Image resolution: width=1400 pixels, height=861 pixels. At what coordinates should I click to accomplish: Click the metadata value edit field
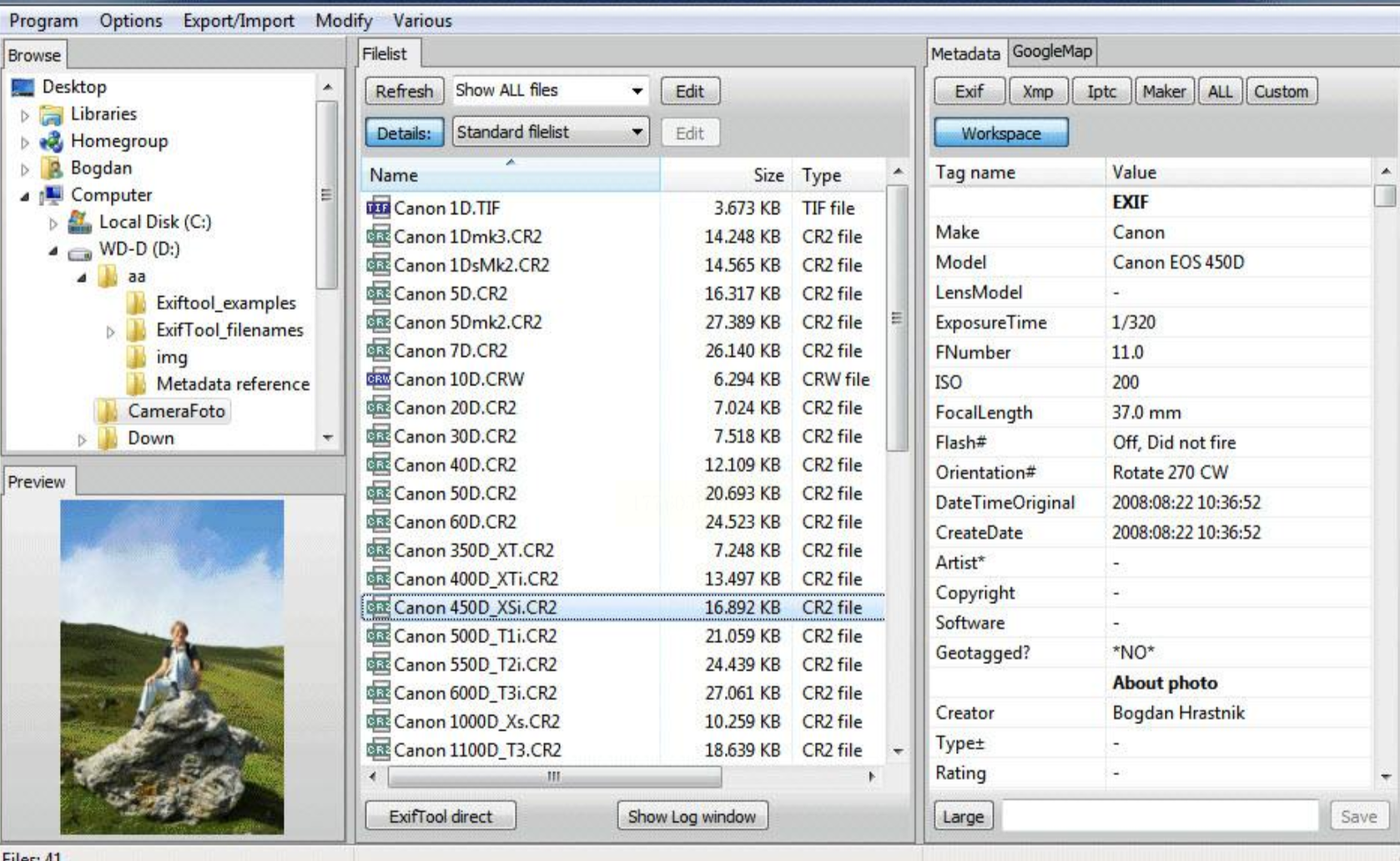click(1160, 816)
